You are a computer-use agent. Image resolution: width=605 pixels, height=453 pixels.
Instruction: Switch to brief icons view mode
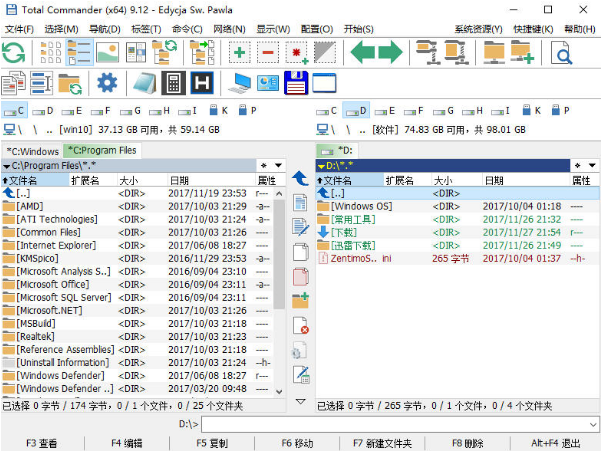pos(51,52)
